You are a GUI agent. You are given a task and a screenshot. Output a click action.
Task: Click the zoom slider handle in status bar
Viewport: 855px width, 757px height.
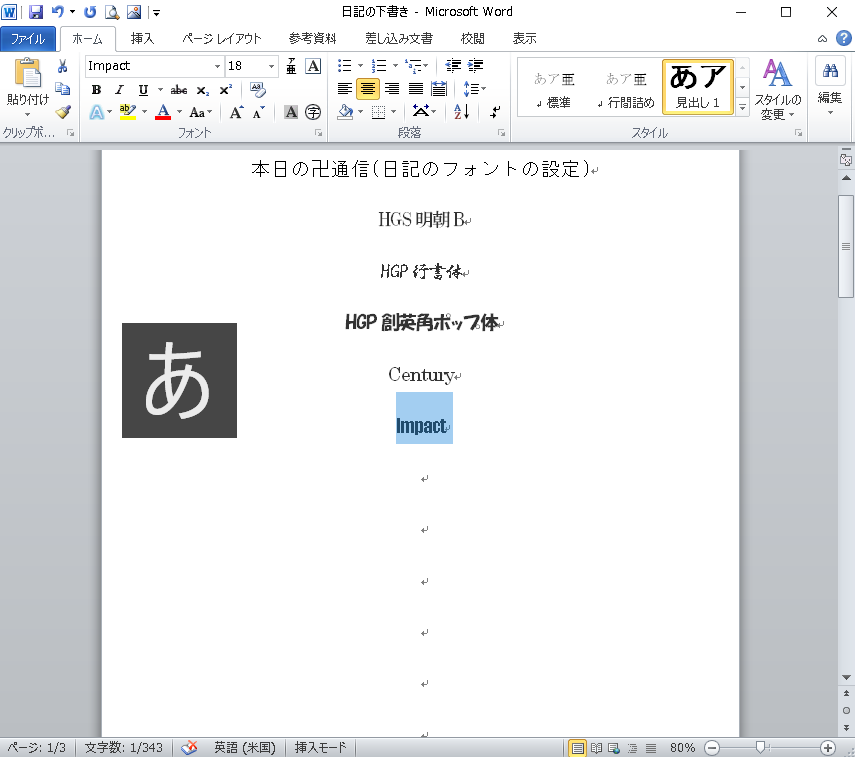[761, 747]
